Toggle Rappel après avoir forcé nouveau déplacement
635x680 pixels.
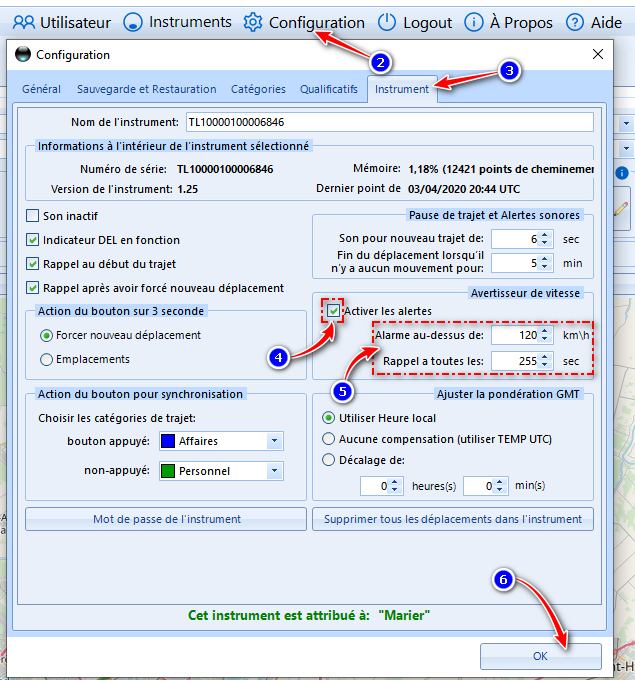(x=33, y=288)
